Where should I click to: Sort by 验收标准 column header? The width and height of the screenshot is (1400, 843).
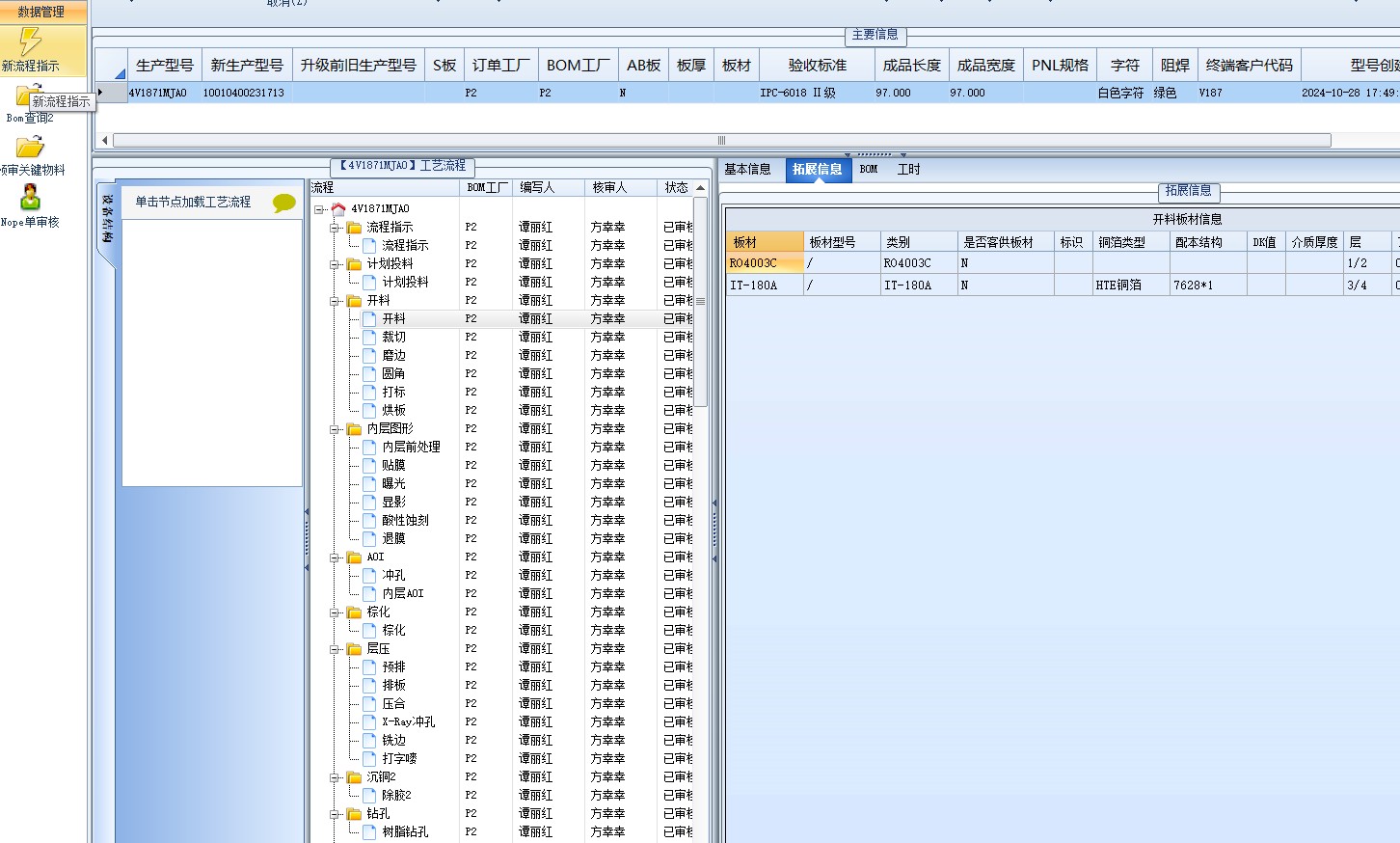[817, 65]
